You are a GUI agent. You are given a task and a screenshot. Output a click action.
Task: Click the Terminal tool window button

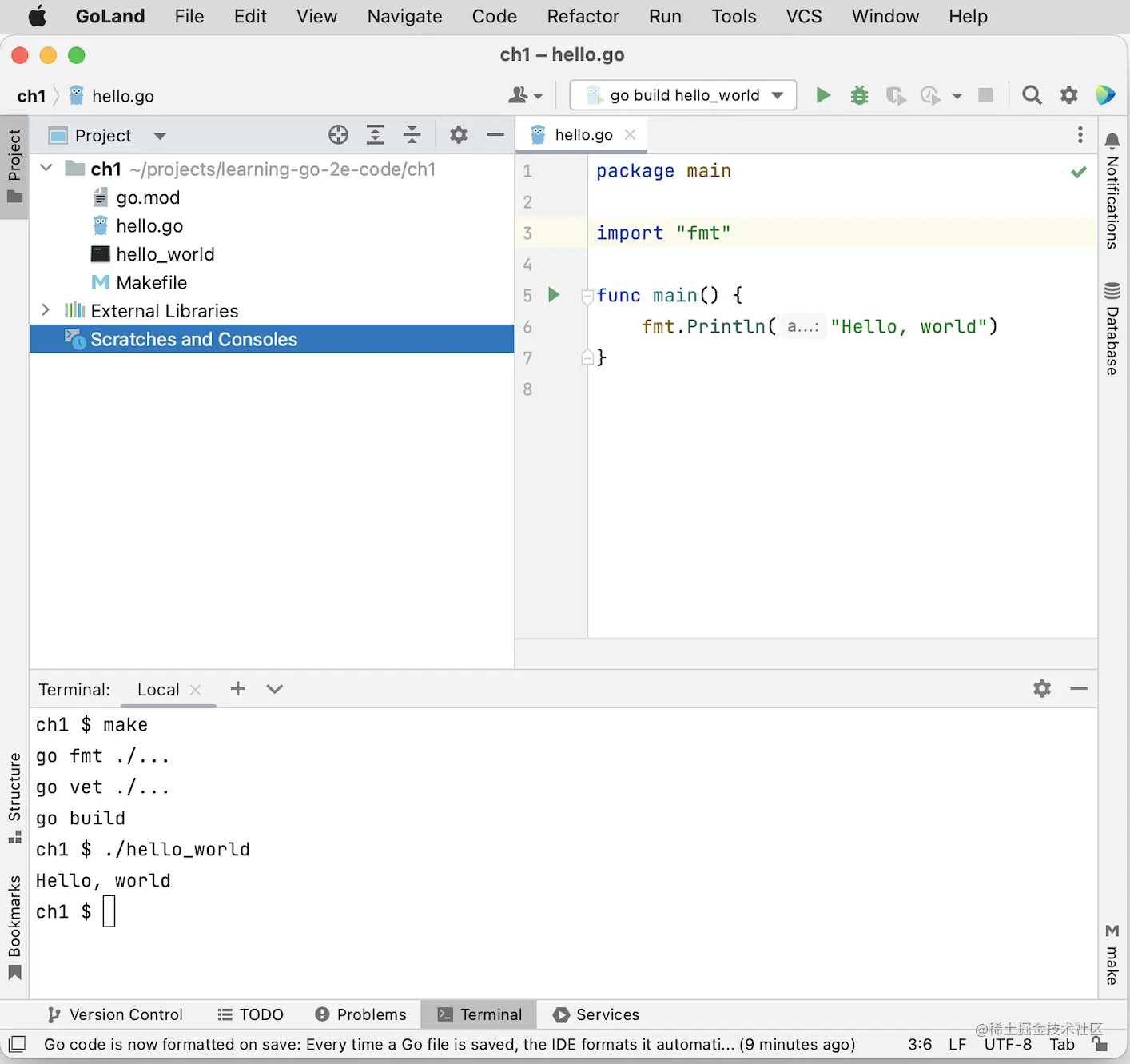(479, 1014)
